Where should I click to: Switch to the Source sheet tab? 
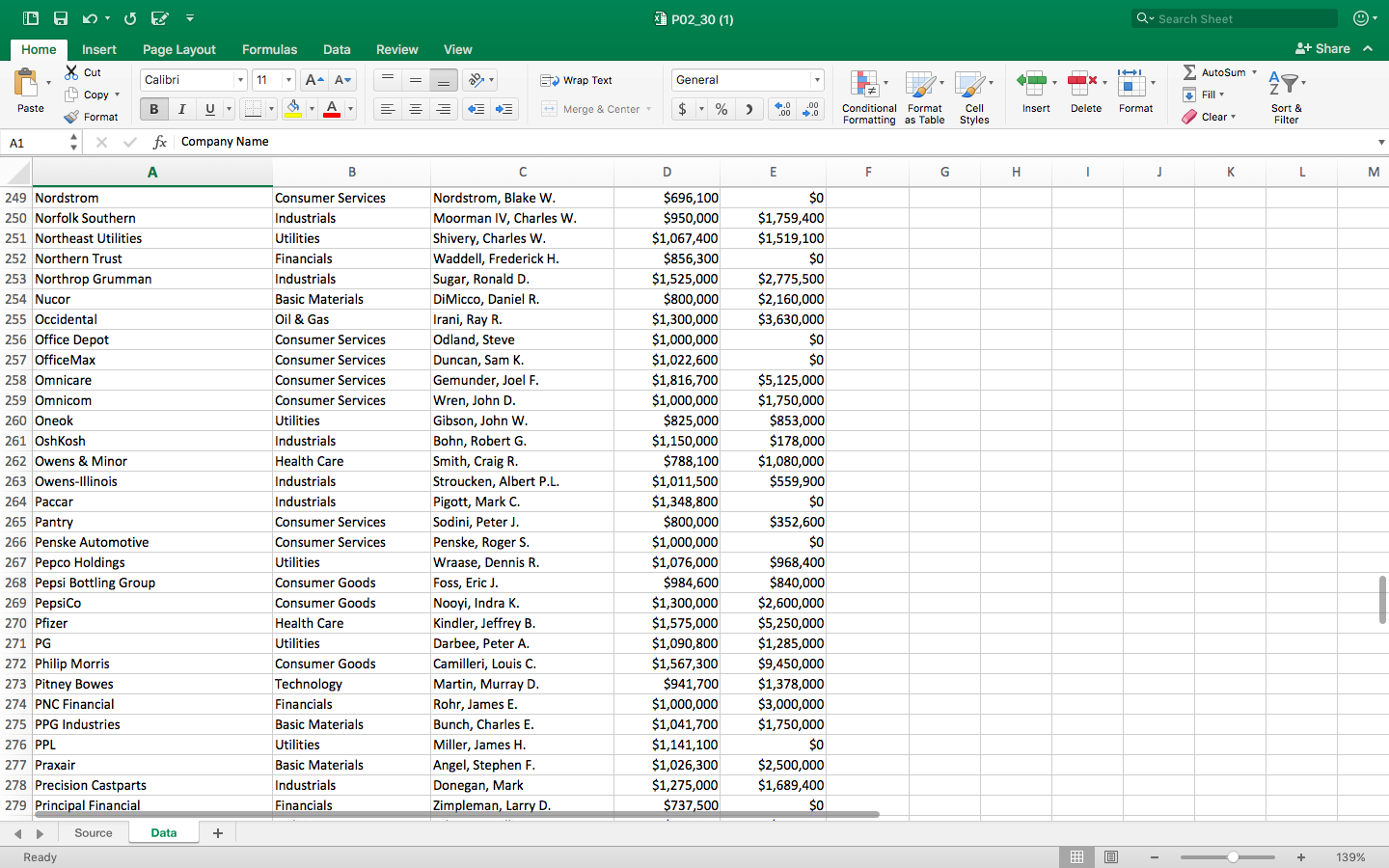[x=94, y=833]
